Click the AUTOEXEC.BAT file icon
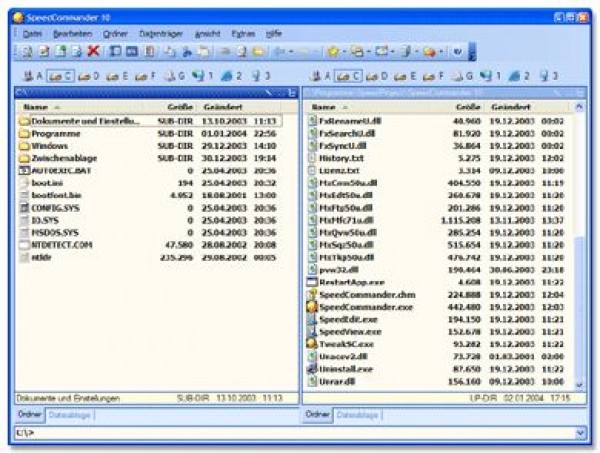This screenshot has height=453, width=600. pos(24,171)
